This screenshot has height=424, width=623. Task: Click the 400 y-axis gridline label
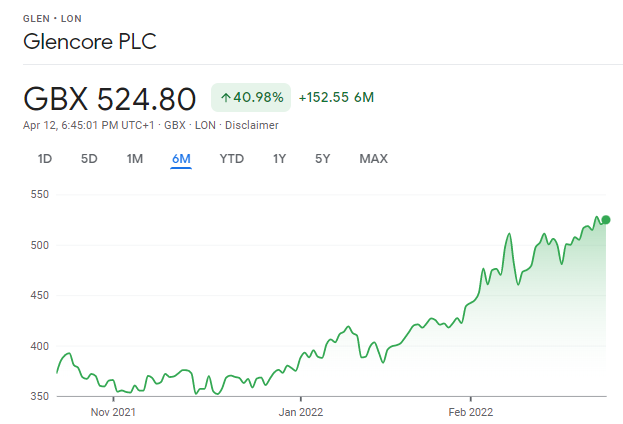click(40, 346)
